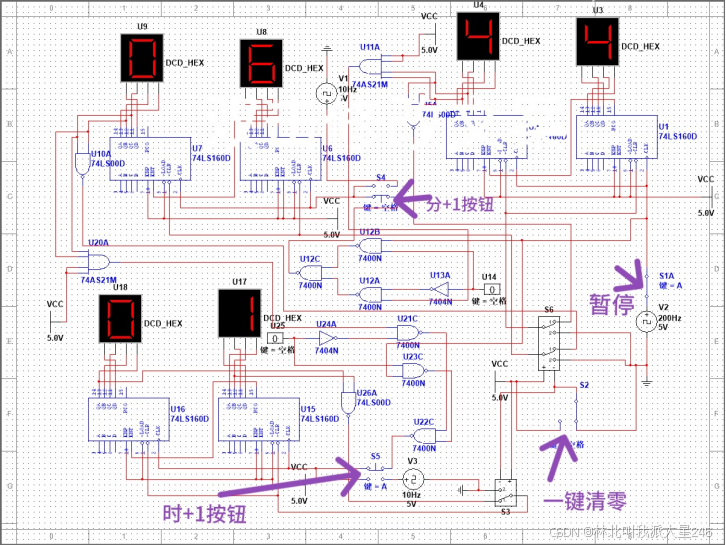
Task: Select the U12B 7400N NAND gate
Action: pyautogui.click(x=370, y=245)
